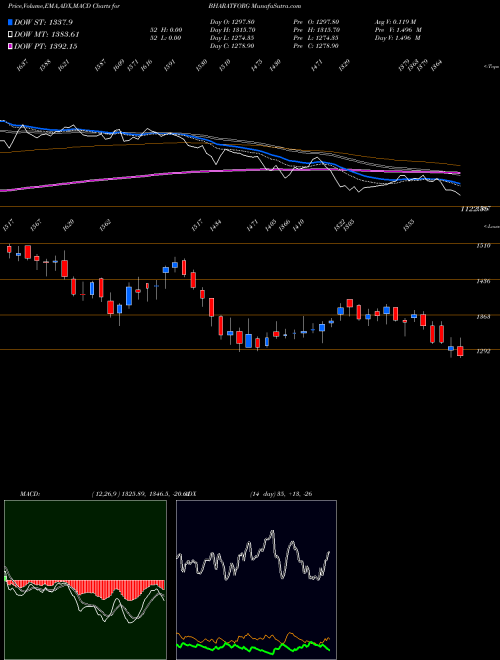Click the 'Day O: 1297.80' value
This screenshot has height=660, width=500.
[232, 22]
